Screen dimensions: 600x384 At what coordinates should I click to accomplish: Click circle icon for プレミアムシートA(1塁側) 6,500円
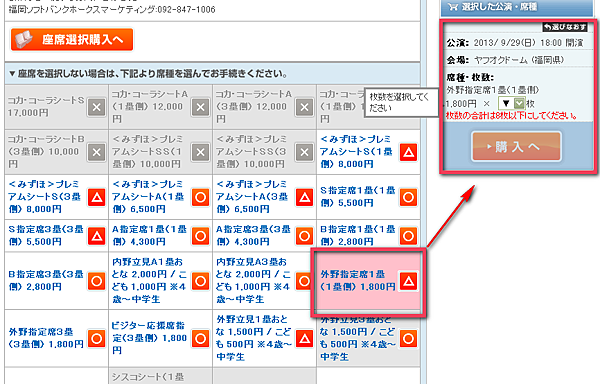201,197
